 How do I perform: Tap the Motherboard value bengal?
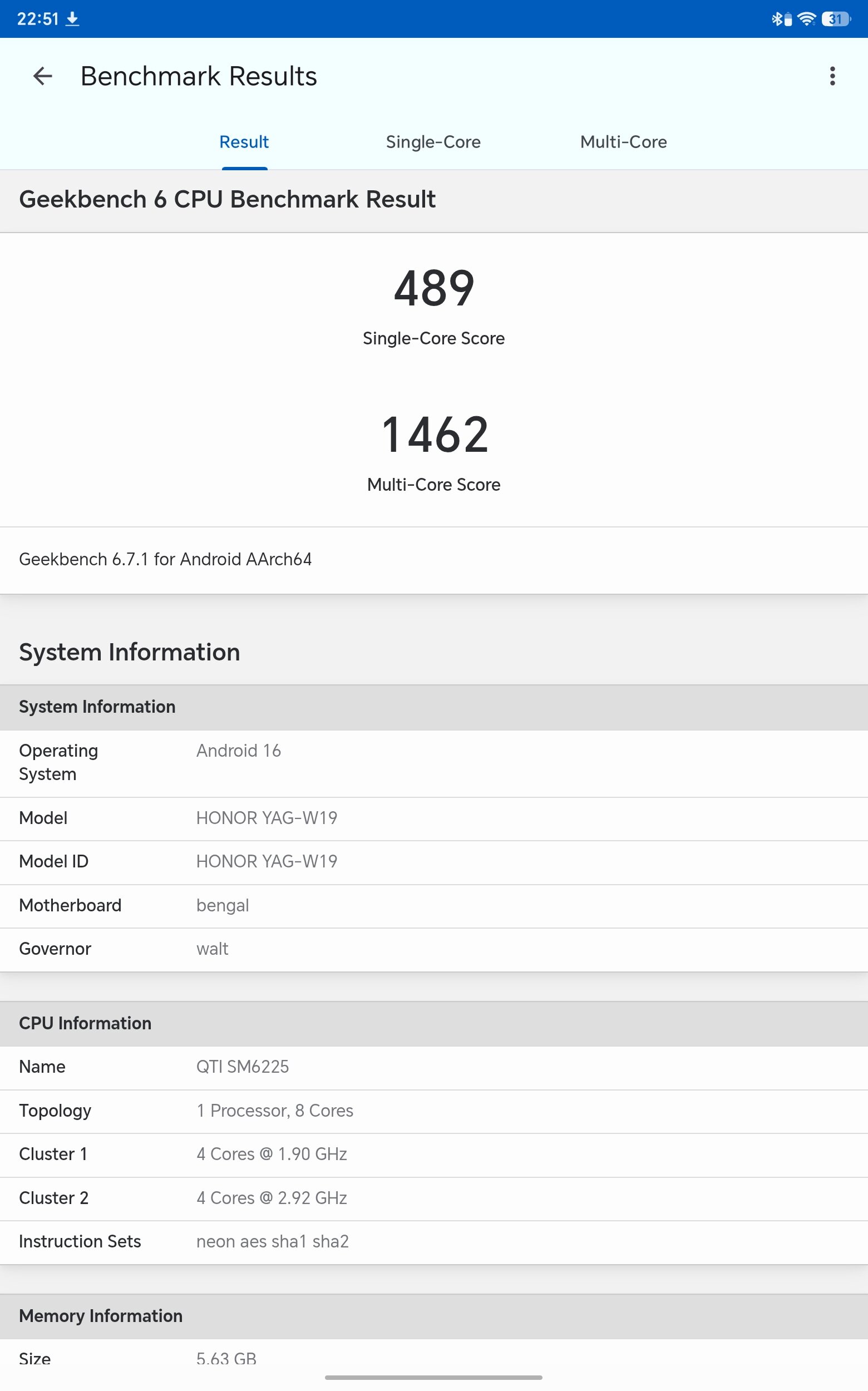223,905
